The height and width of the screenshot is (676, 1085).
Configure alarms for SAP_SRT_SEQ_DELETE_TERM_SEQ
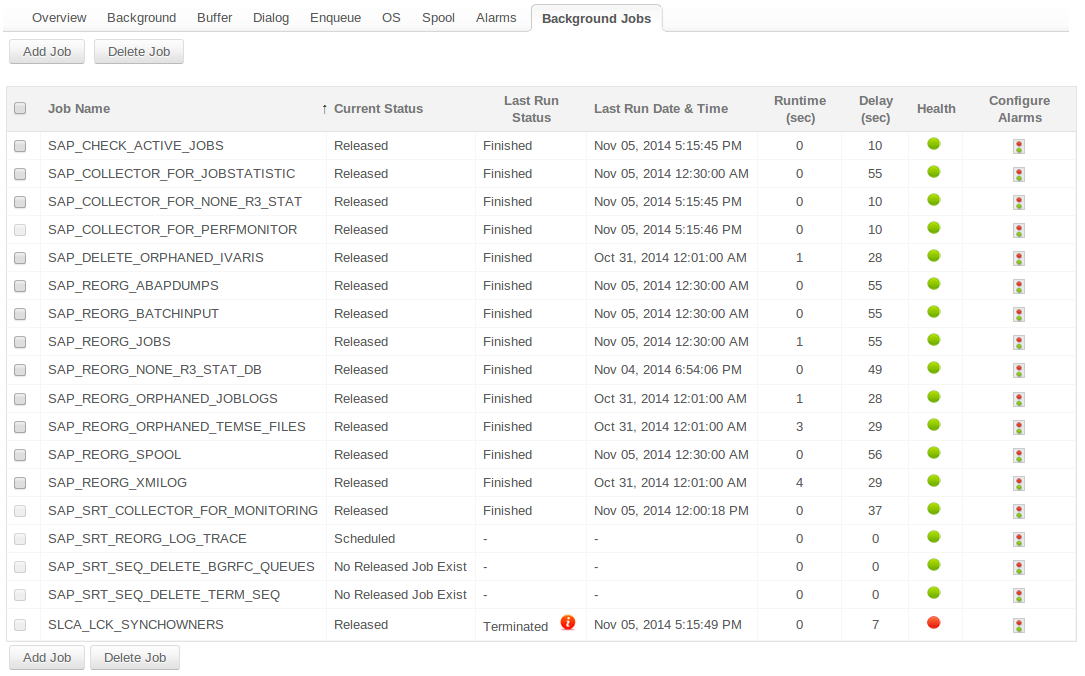tap(1019, 595)
